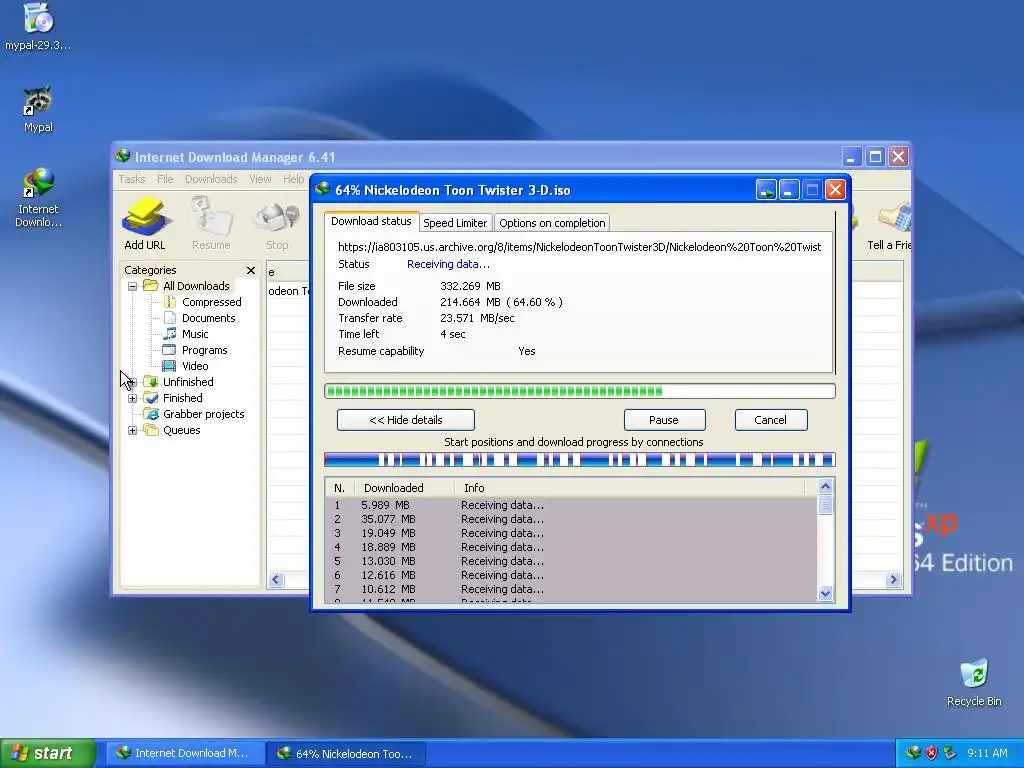Click the Start button

pyautogui.click(x=47, y=753)
